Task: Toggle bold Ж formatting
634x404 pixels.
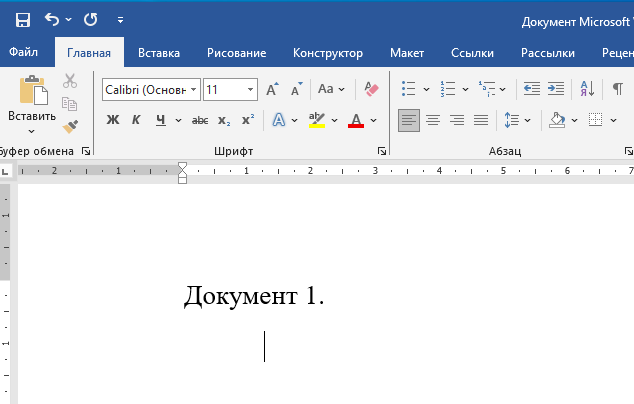Action: tap(113, 120)
